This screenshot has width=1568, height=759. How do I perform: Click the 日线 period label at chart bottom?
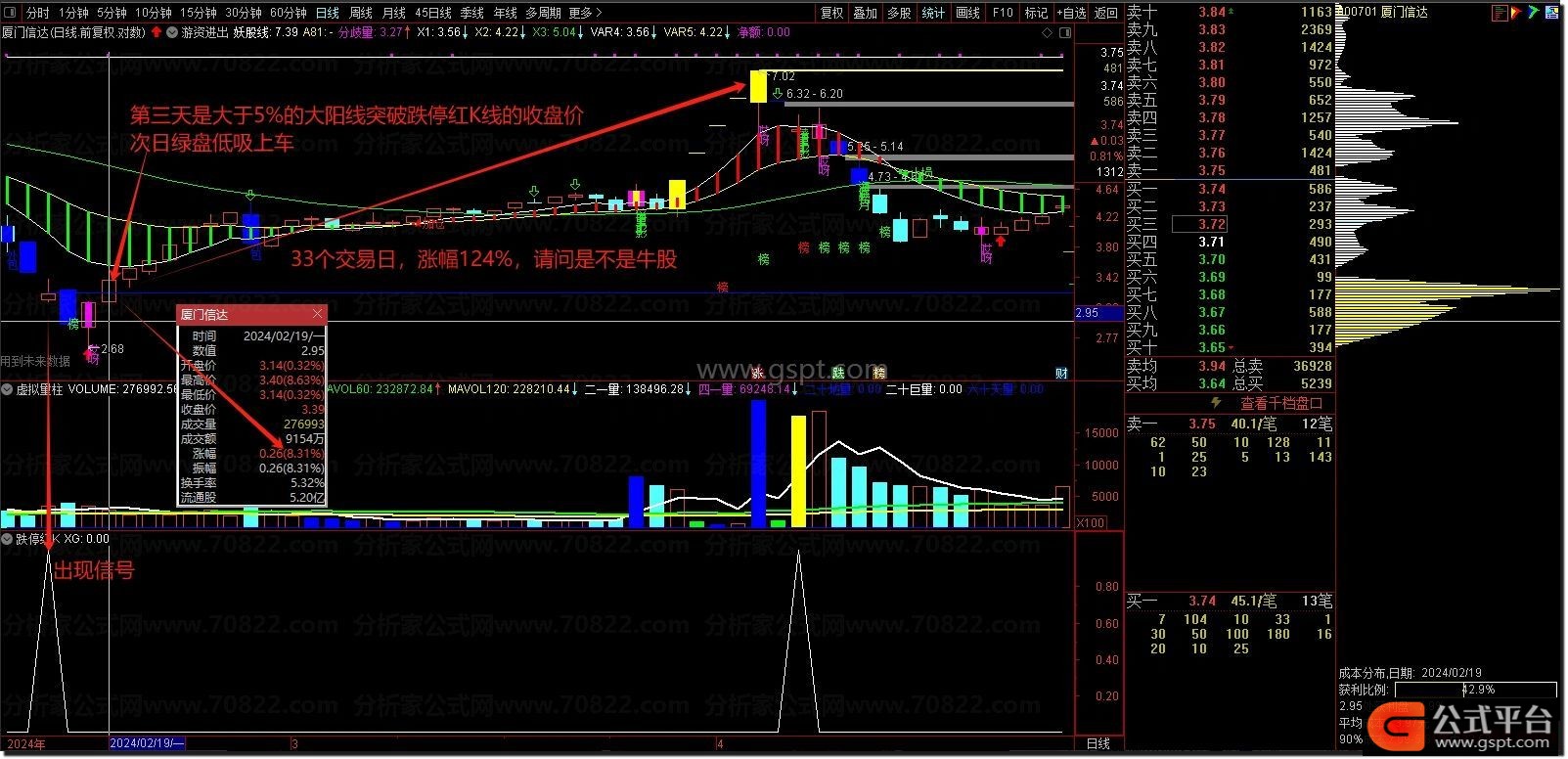(1098, 744)
